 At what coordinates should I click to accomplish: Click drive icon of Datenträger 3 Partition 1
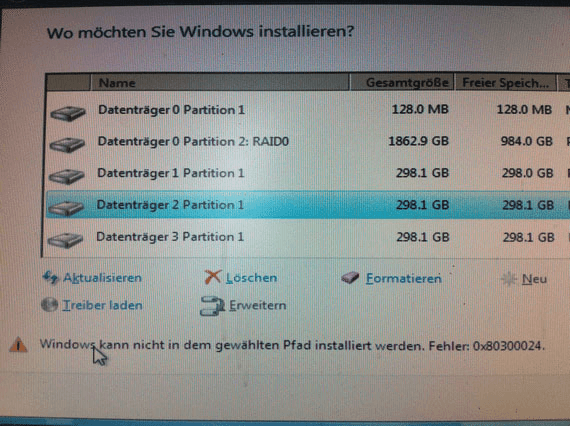click(65, 240)
